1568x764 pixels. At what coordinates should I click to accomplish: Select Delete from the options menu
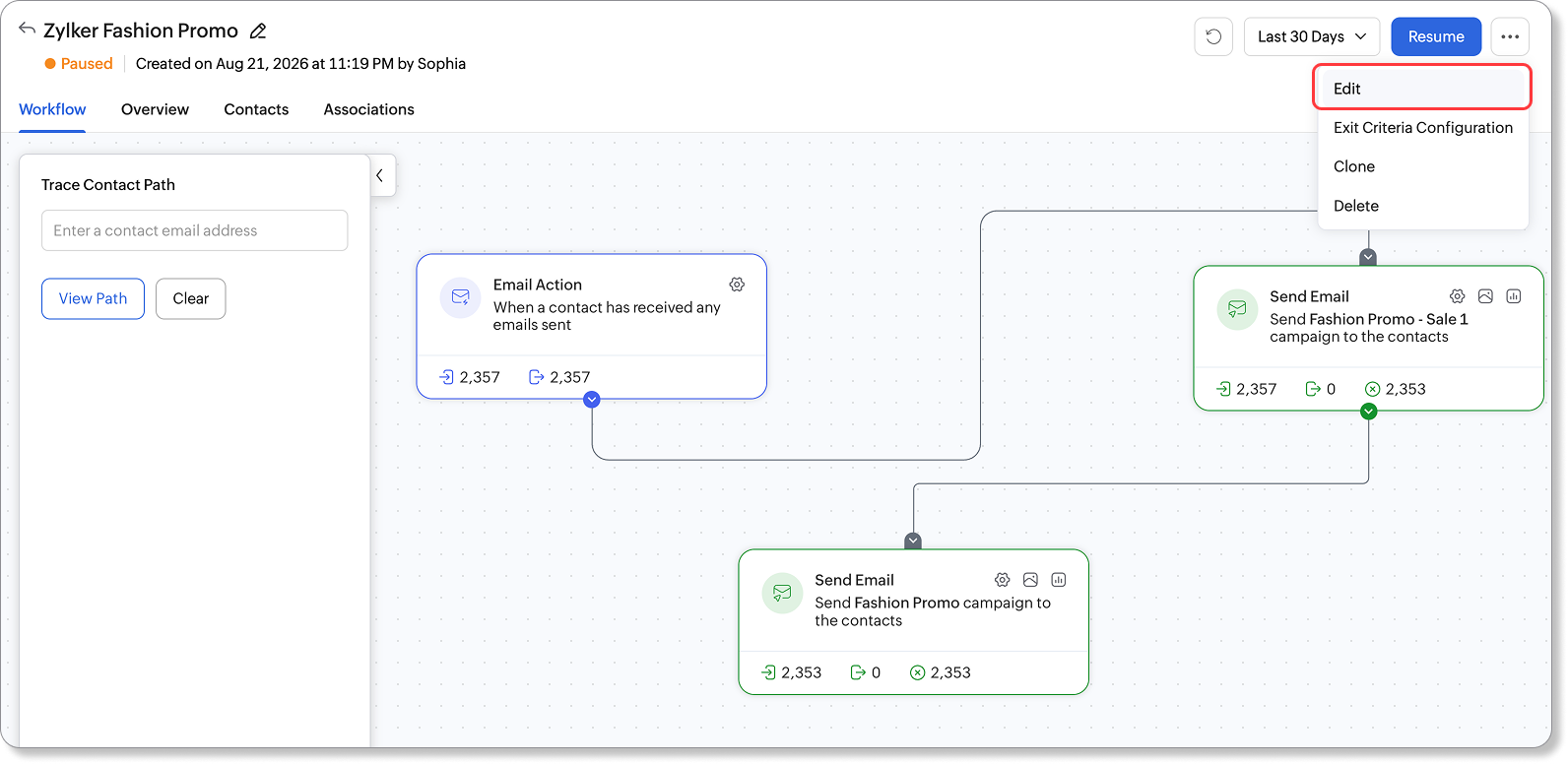1423,206
